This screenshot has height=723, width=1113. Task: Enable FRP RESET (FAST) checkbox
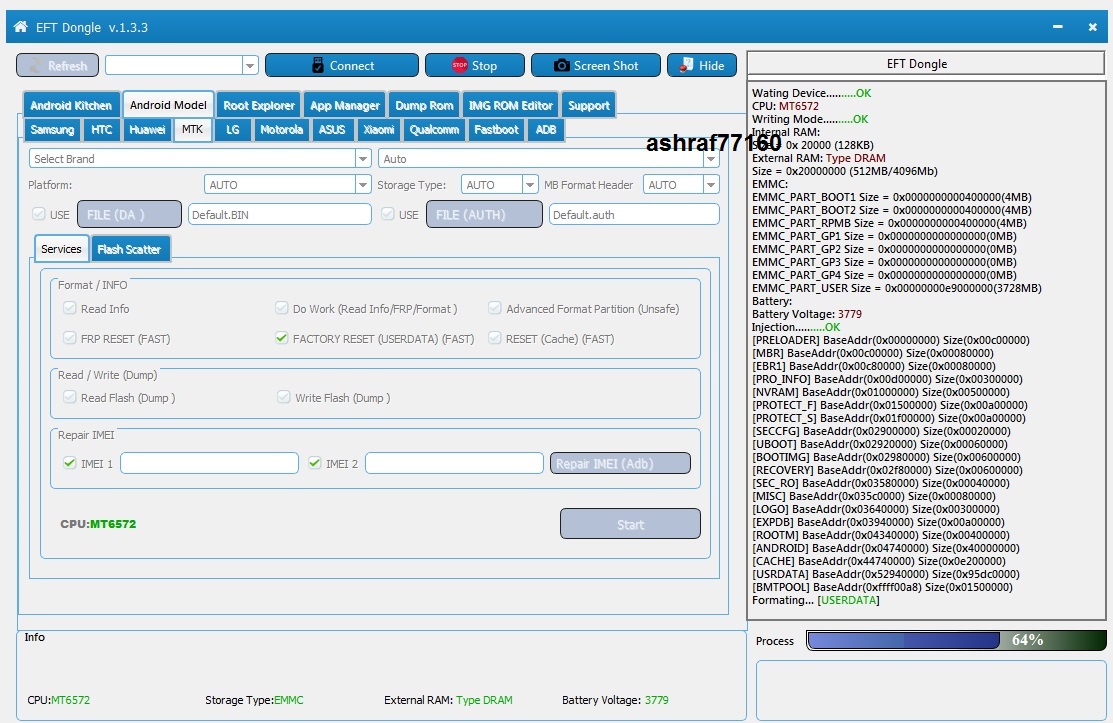point(70,338)
